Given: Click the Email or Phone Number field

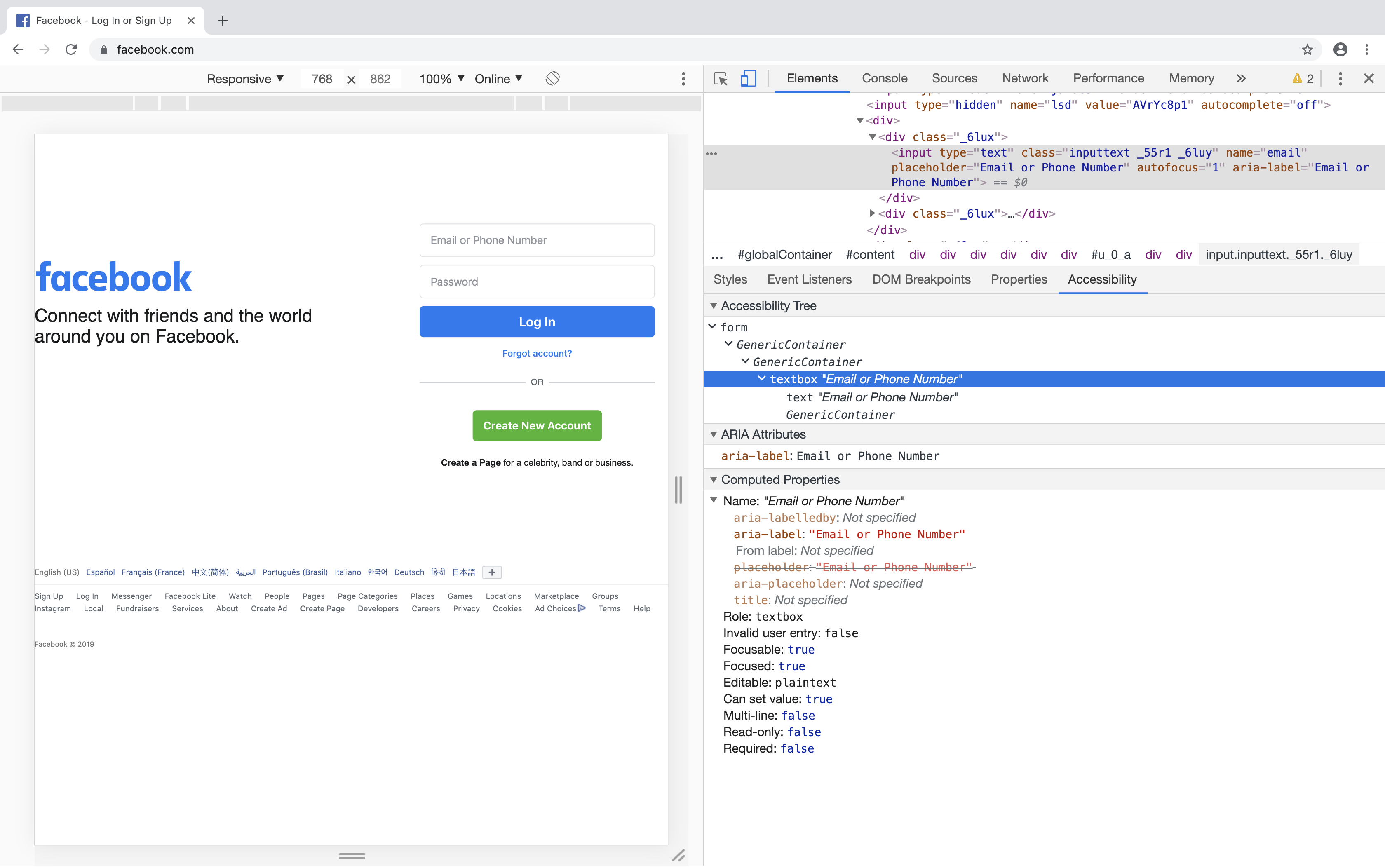Looking at the screenshot, I should click(x=537, y=240).
